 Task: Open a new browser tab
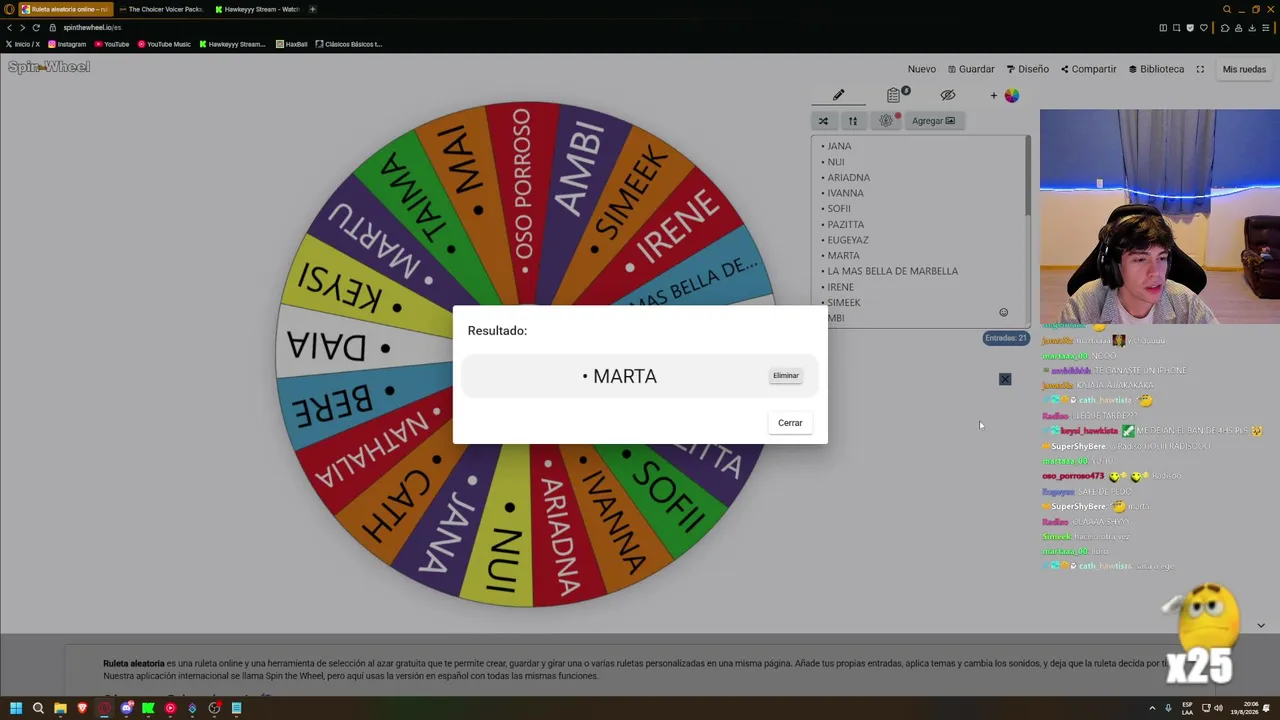click(312, 9)
